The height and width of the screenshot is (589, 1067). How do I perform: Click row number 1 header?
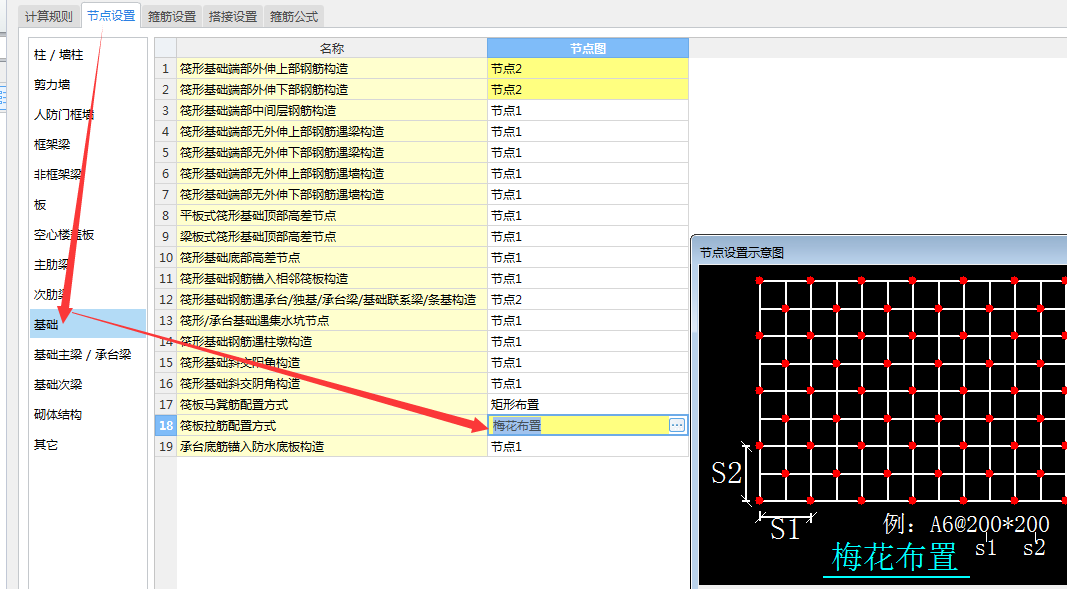(166, 69)
